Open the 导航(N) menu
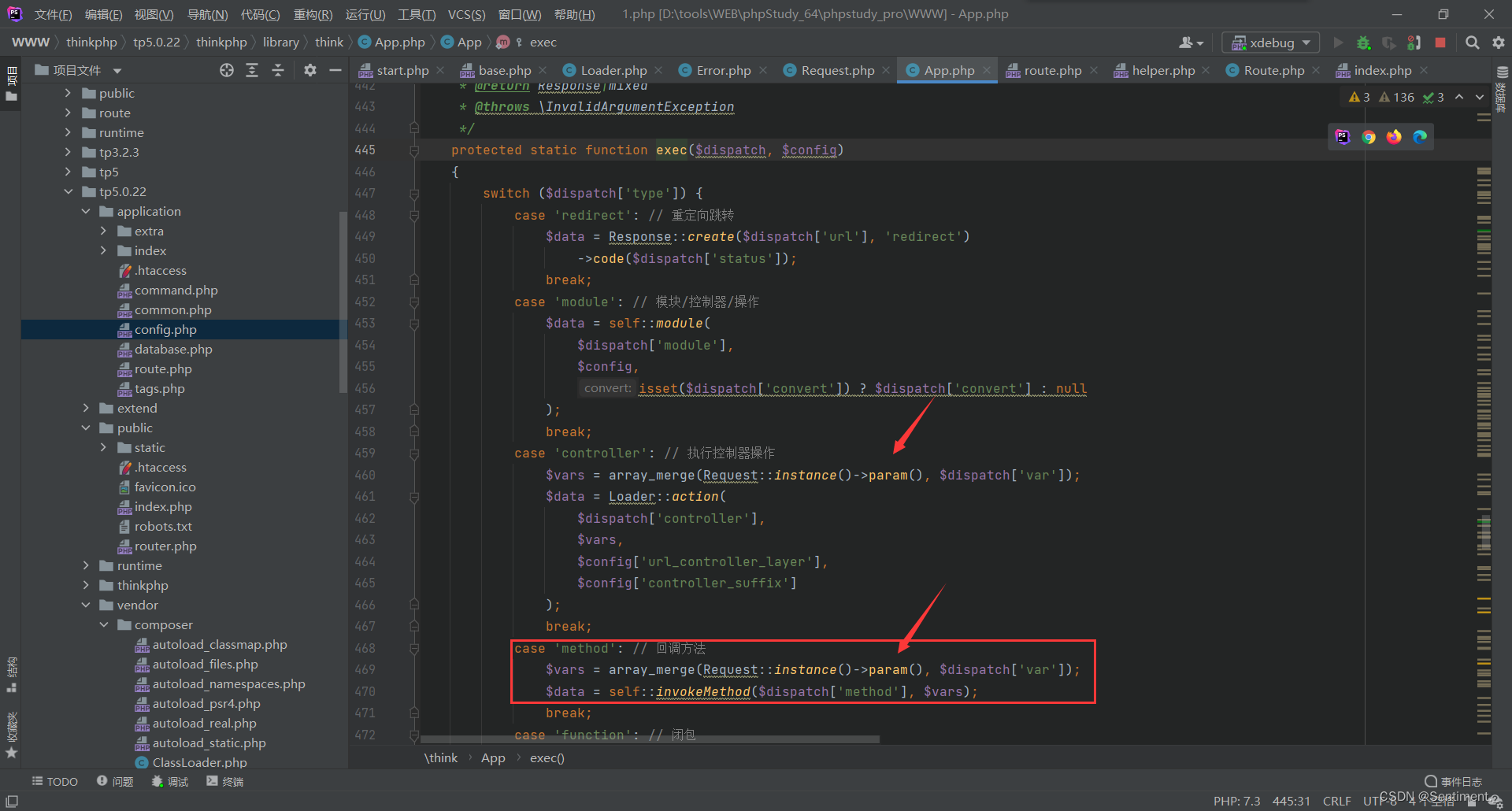The height and width of the screenshot is (811, 1512). [208, 14]
